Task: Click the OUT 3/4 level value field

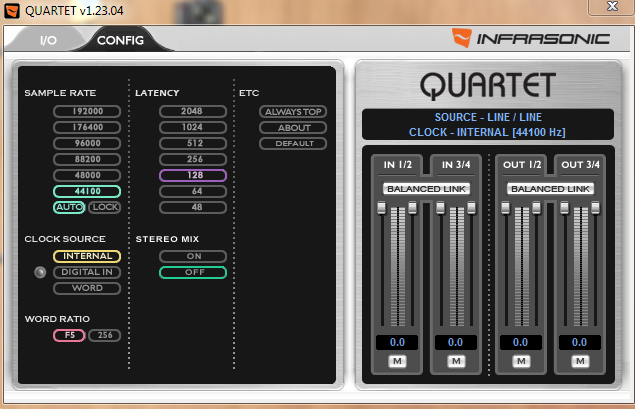Action: coord(580,342)
